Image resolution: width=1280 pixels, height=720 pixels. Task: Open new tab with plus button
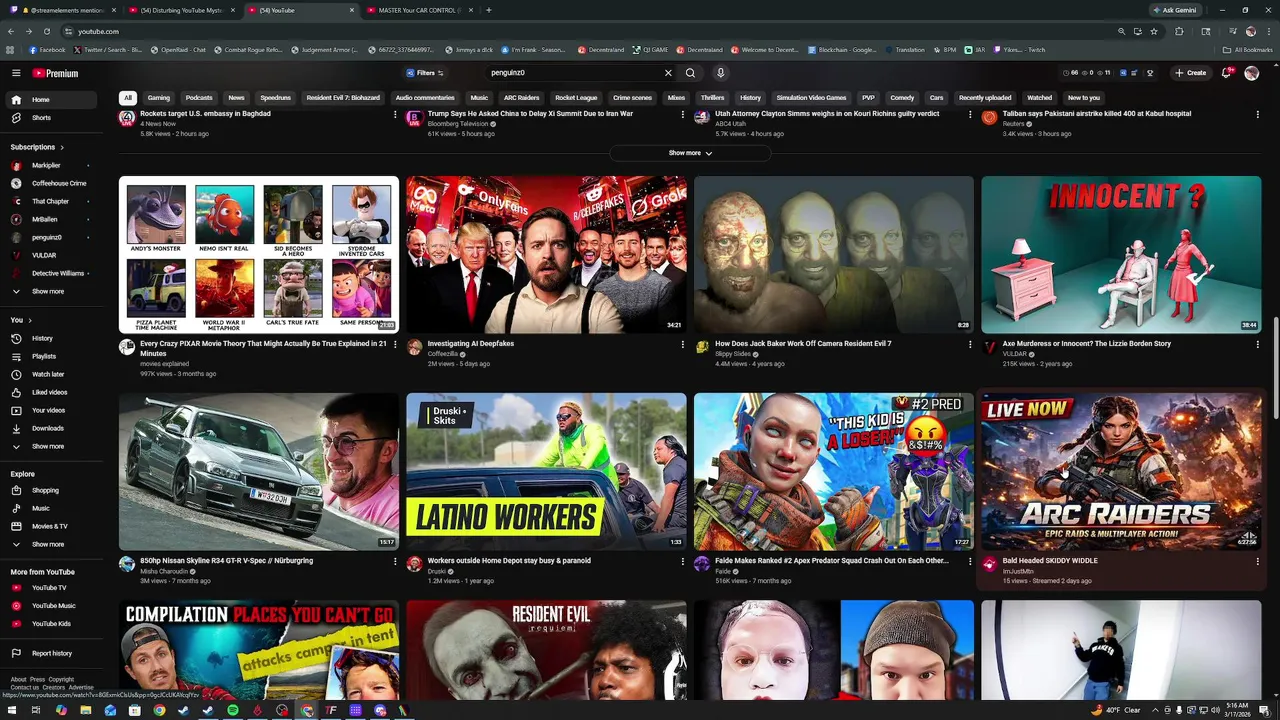[x=488, y=10]
